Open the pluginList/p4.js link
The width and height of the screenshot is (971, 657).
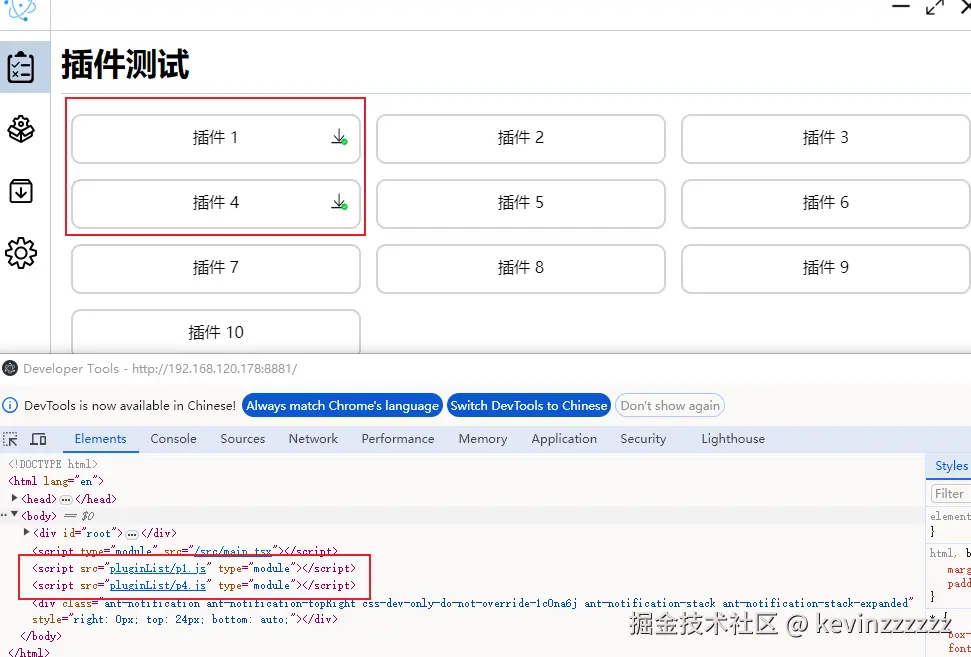pyautogui.click(x=158, y=585)
